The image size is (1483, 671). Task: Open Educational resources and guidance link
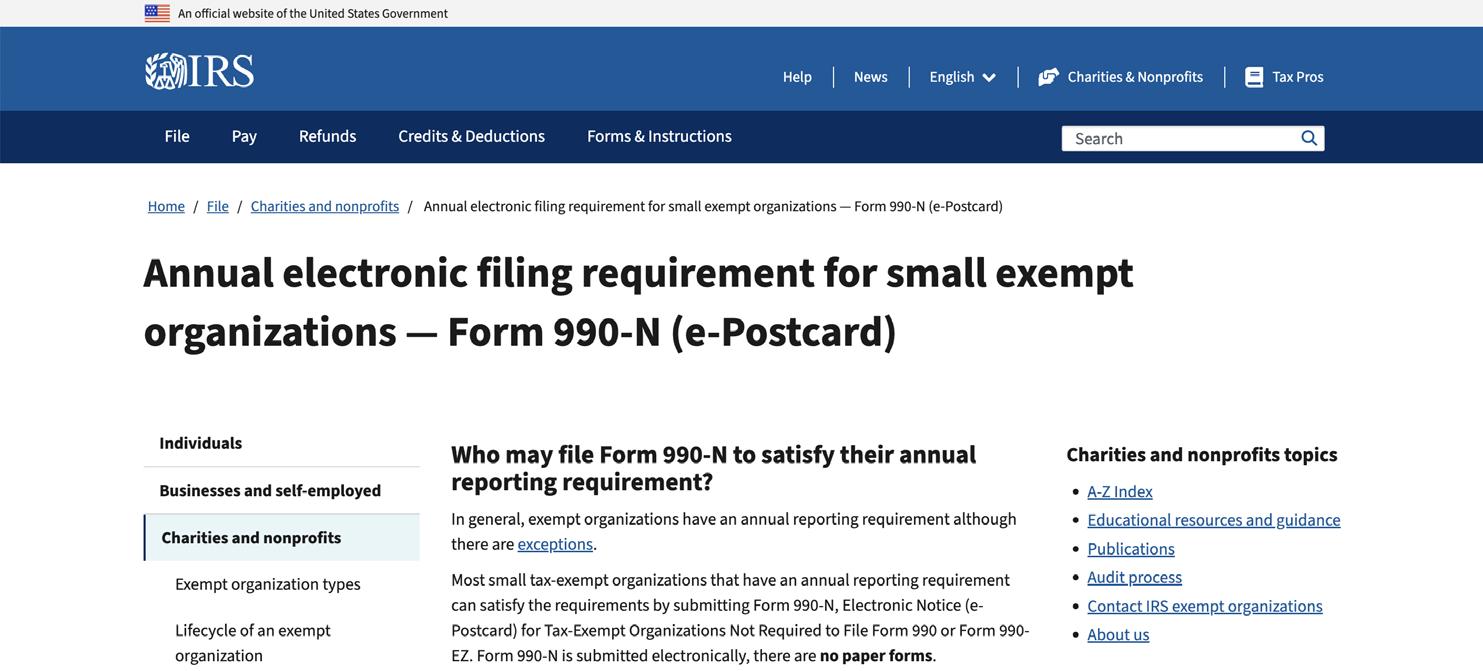(1214, 520)
